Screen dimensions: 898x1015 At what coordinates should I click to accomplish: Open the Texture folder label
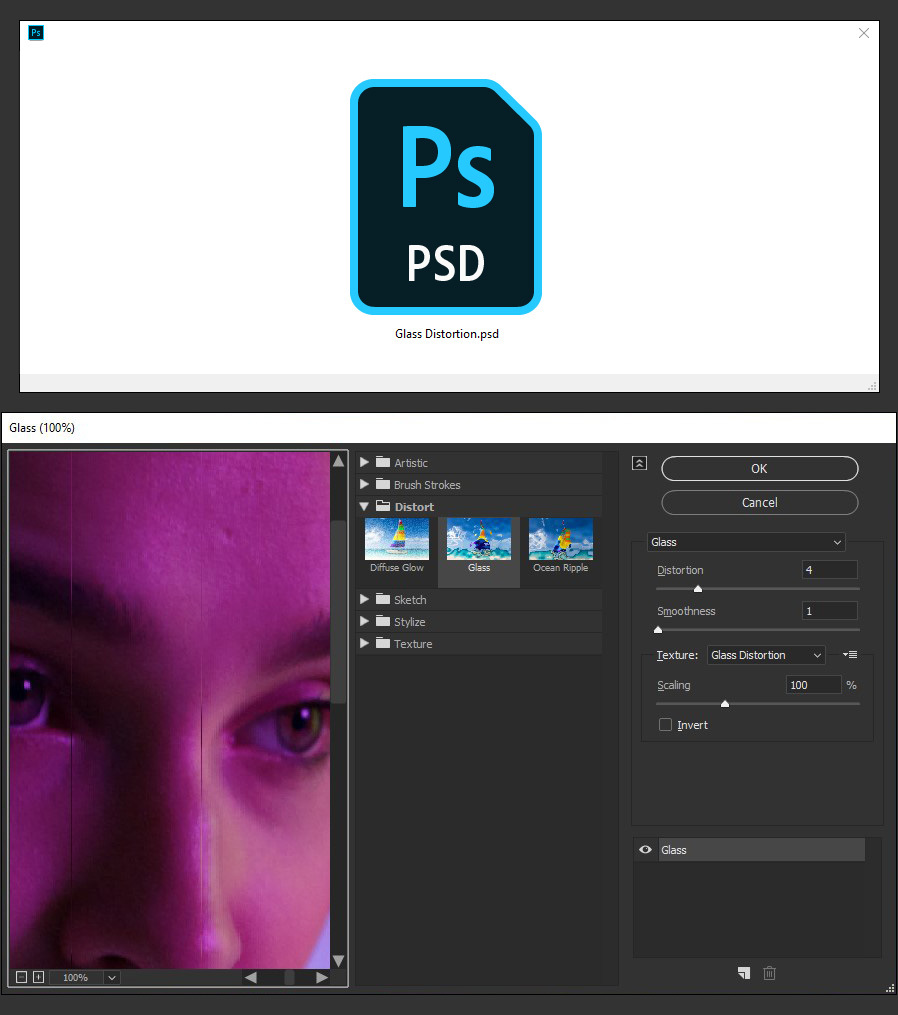point(413,644)
